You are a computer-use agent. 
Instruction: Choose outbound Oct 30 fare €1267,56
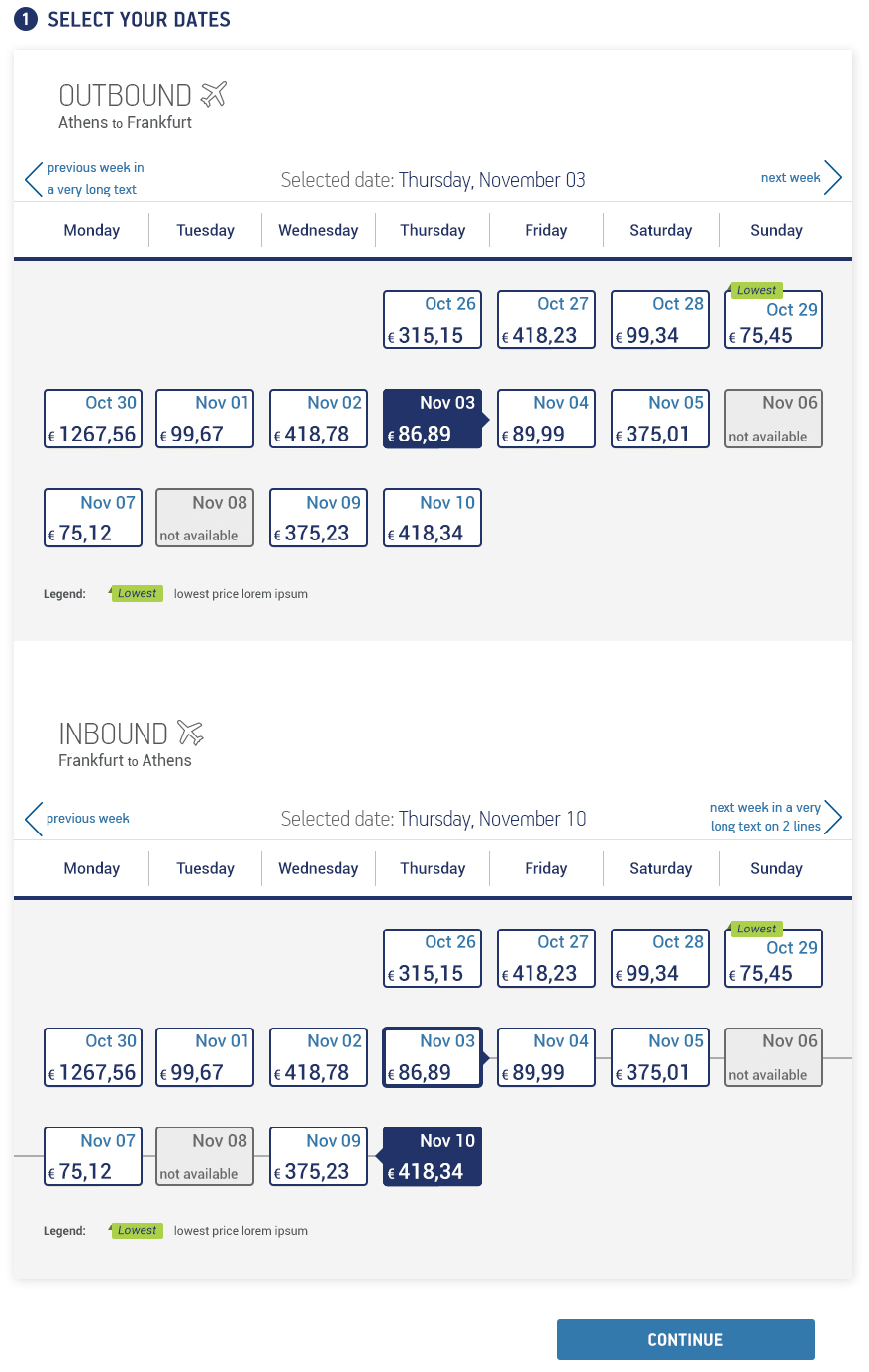pyautogui.click(x=93, y=419)
